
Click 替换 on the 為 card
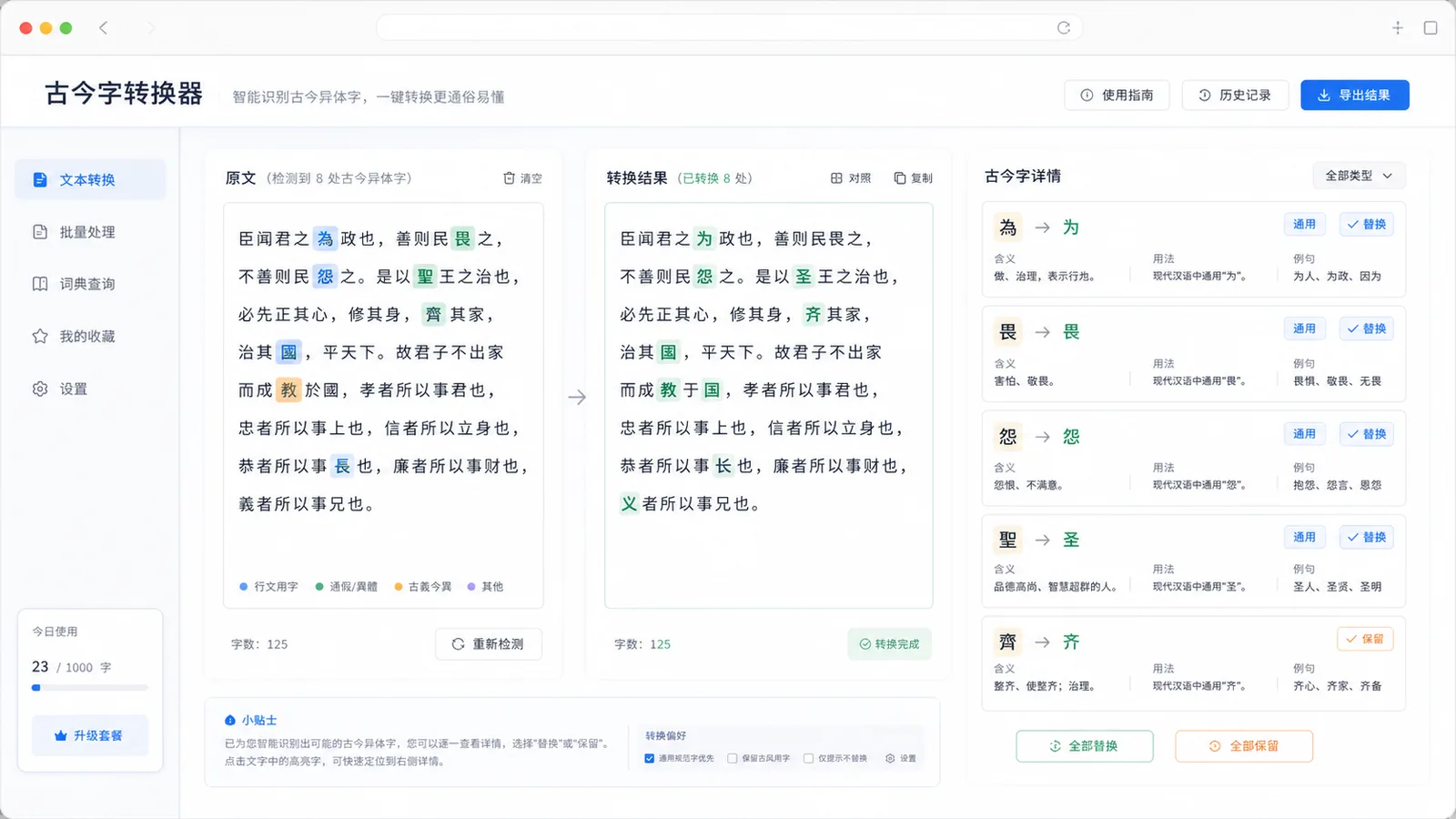pos(1366,224)
